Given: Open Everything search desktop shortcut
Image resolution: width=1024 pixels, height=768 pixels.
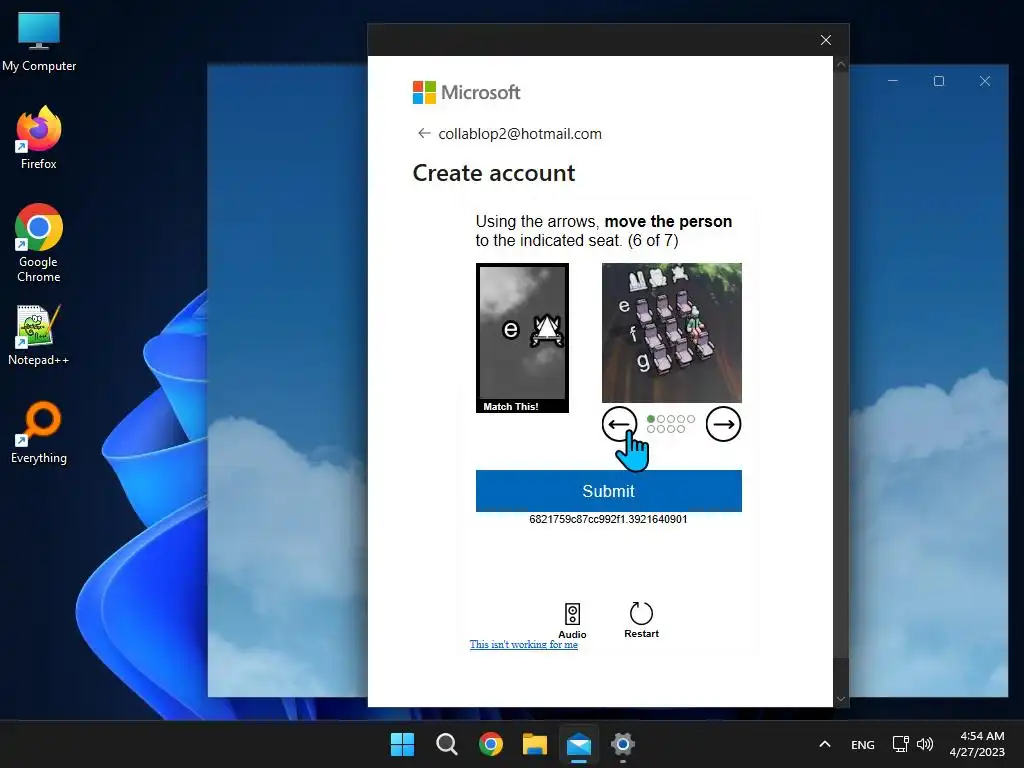Looking at the screenshot, I should click(x=39, y=433).
